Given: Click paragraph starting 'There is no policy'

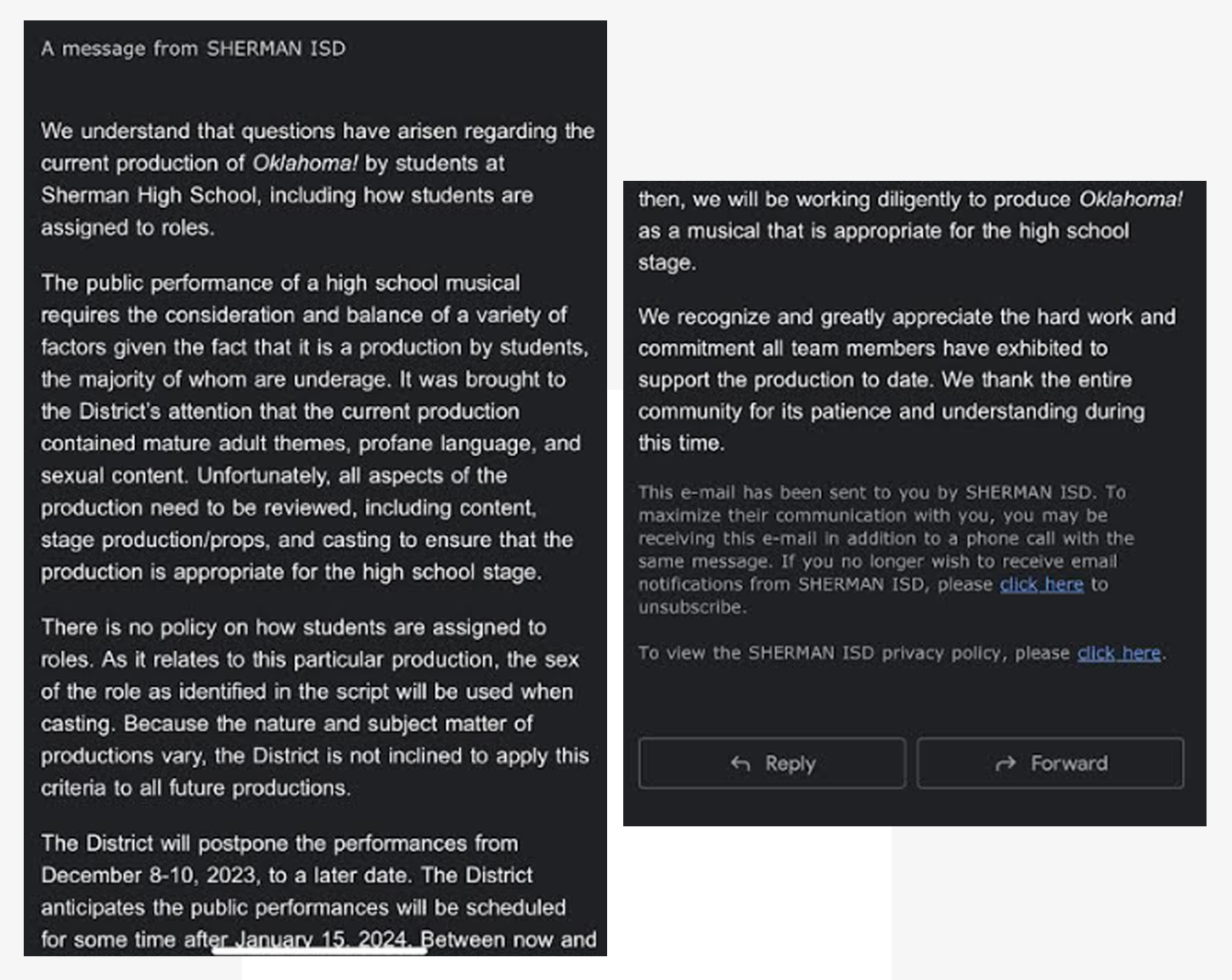Looking at the screenshot, I should click(x=314, y=707).
